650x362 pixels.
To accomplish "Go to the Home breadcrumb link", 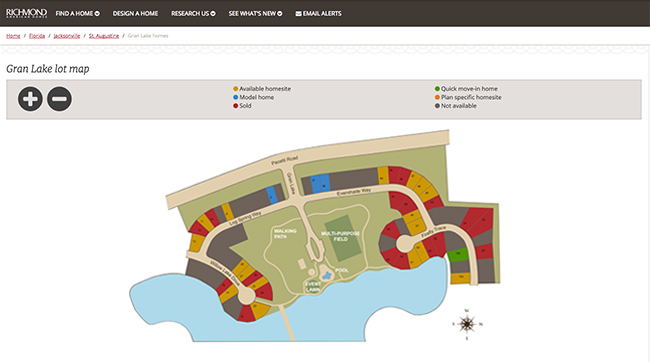I will point(13,36).
